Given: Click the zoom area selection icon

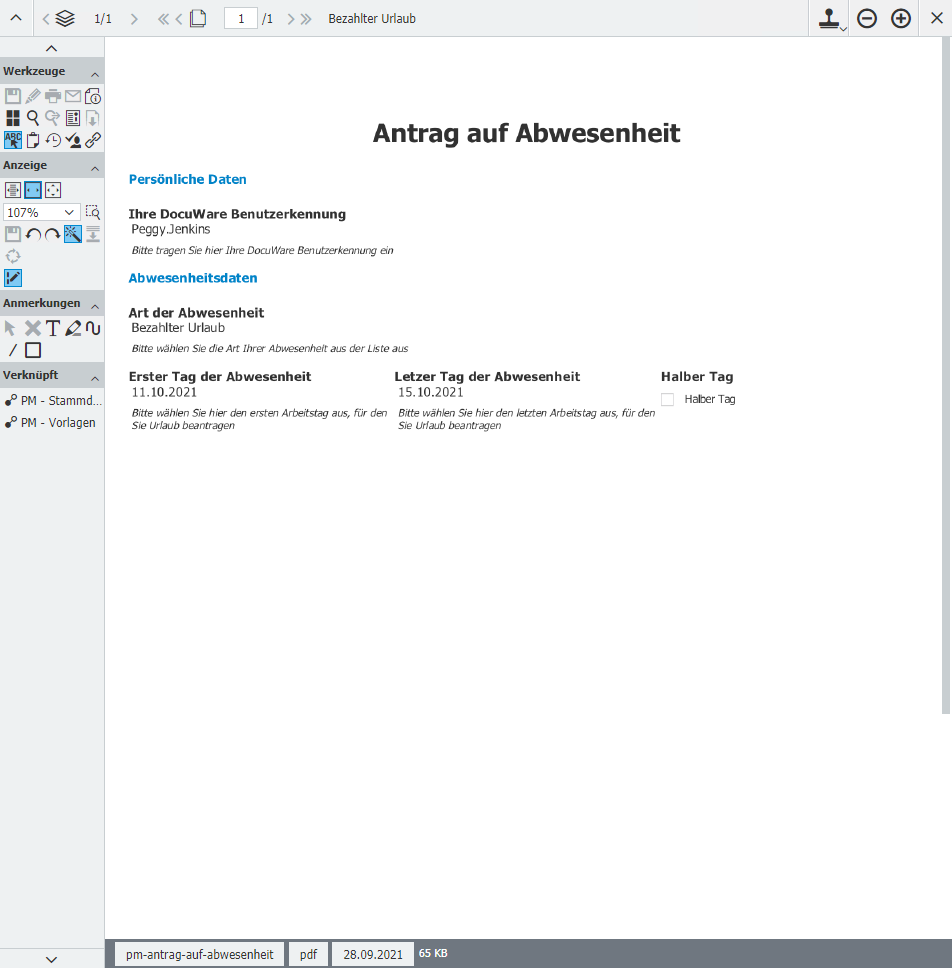Looking at the screenshot, I should [93, 212].
